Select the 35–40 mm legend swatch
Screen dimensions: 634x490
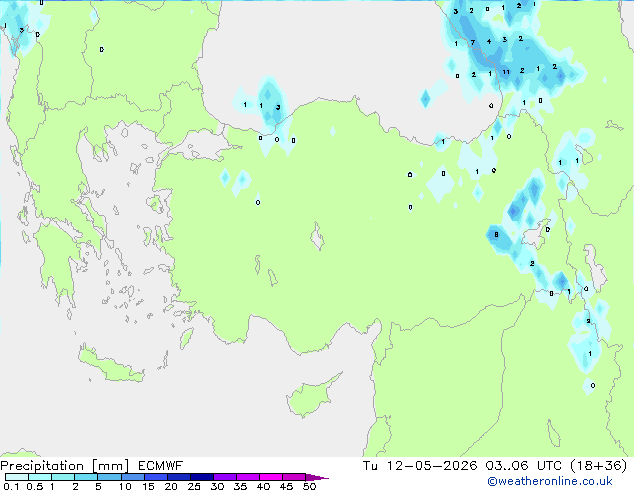pos(248,477)
